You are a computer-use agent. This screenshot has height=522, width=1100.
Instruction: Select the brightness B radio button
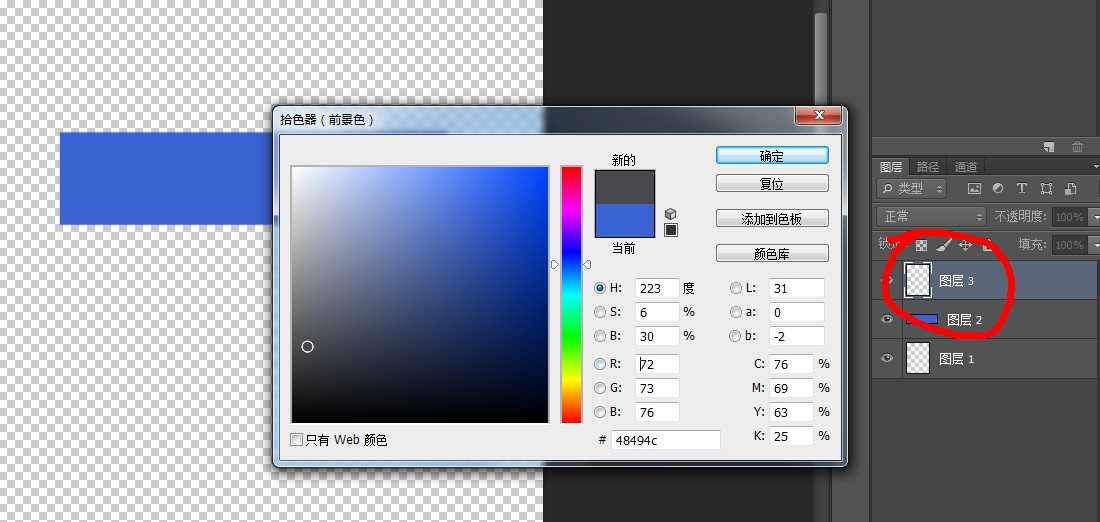(600, 336)
